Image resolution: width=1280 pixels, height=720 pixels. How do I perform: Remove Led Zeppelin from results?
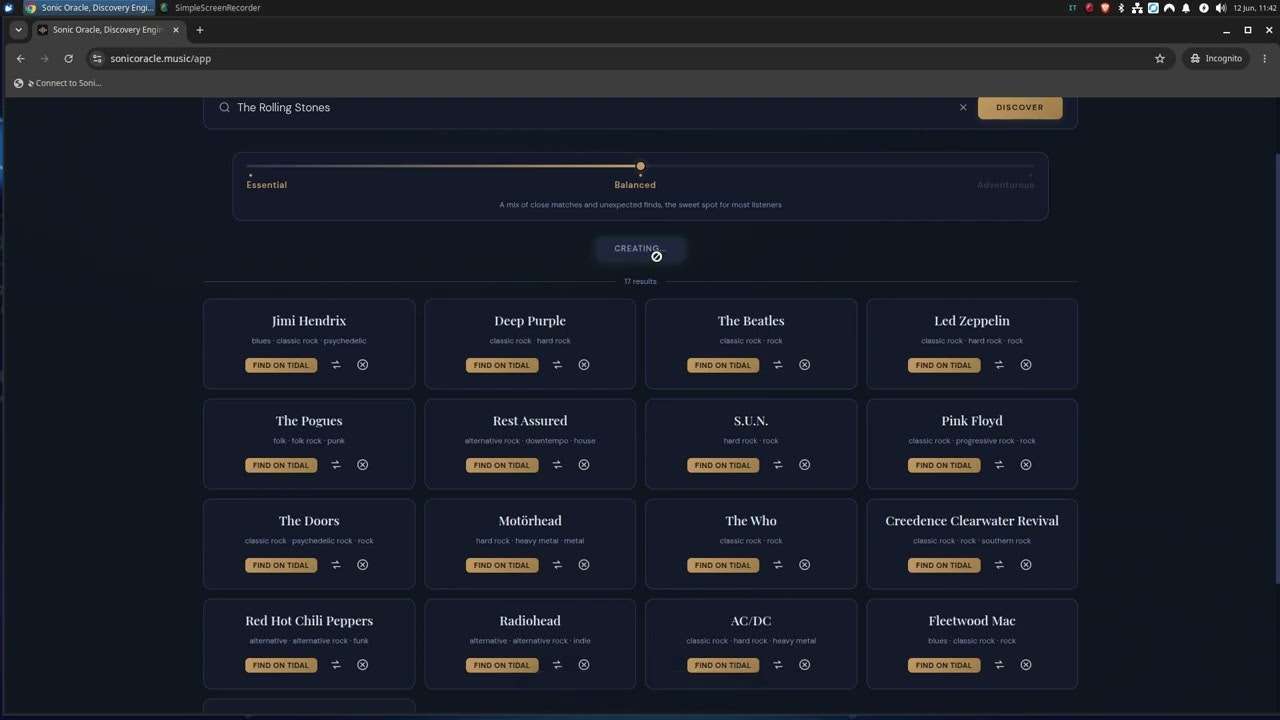point(1026,365)
